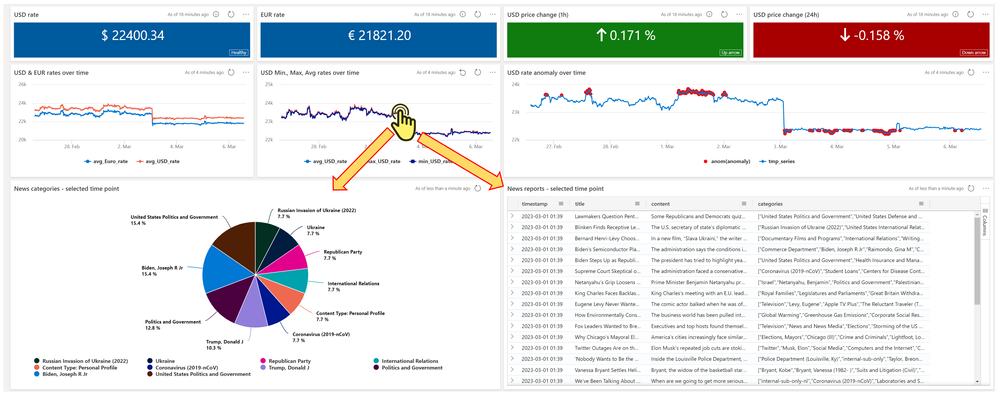Click the green 0.171 % change card
Screen dimensions: 999x393
coord(625,41)
